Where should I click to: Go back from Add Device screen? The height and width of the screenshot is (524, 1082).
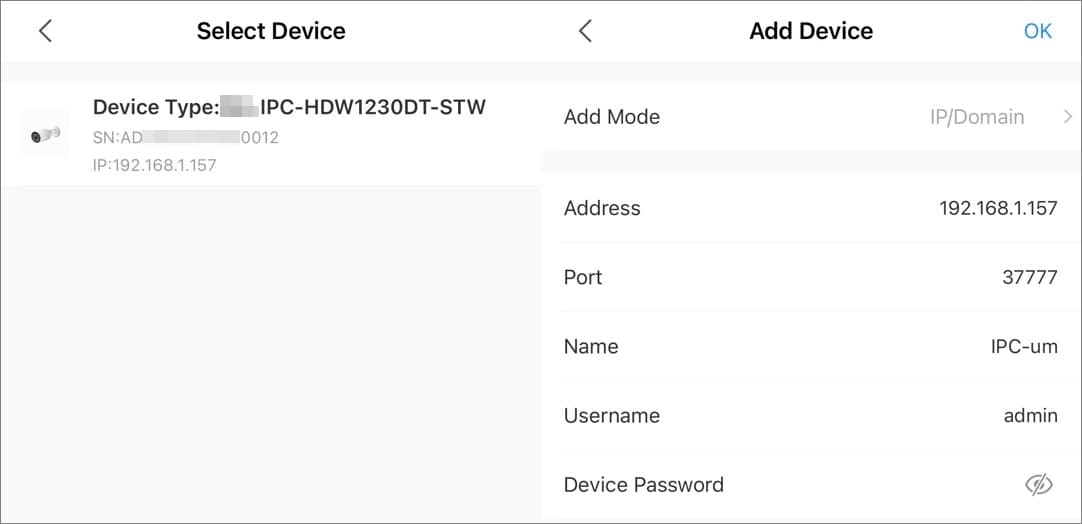(x=585, y=31)
